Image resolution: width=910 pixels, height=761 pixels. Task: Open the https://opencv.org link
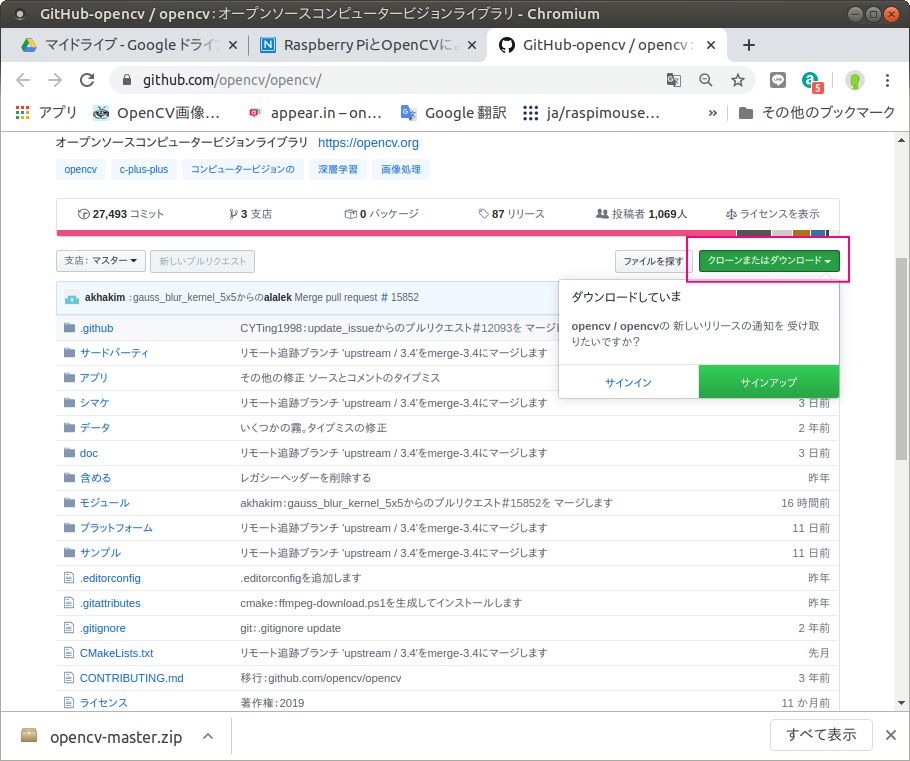pyautogui.click(x=368, y=143)
